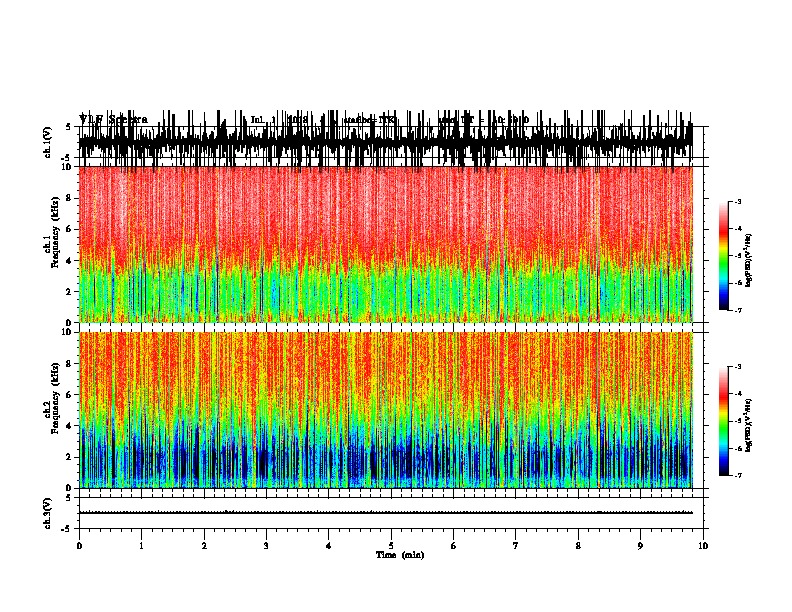Click the "VLF Spectra" title text
Image resolution: width=792 pixels, height=612 pixels.
tap(114, 120)
